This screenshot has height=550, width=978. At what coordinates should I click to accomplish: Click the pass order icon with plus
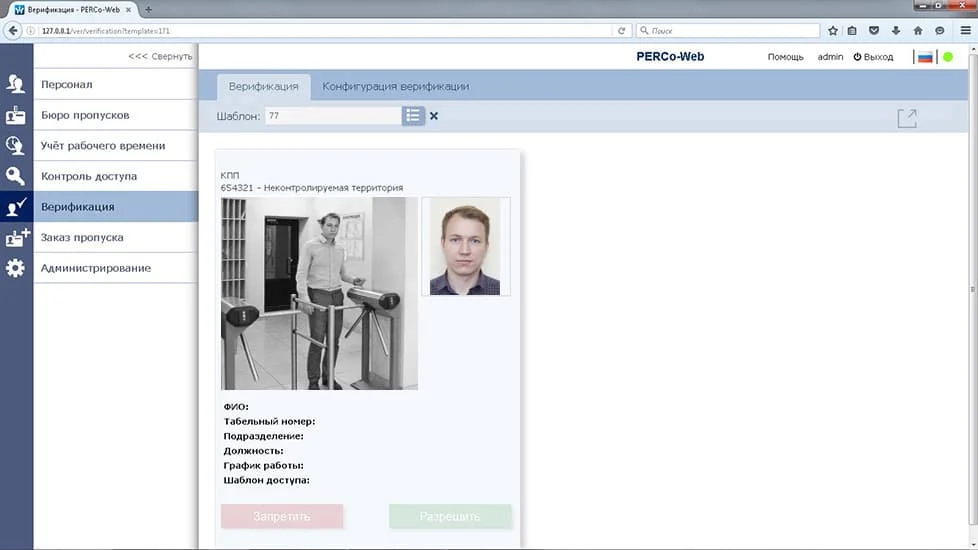[17, 238]
